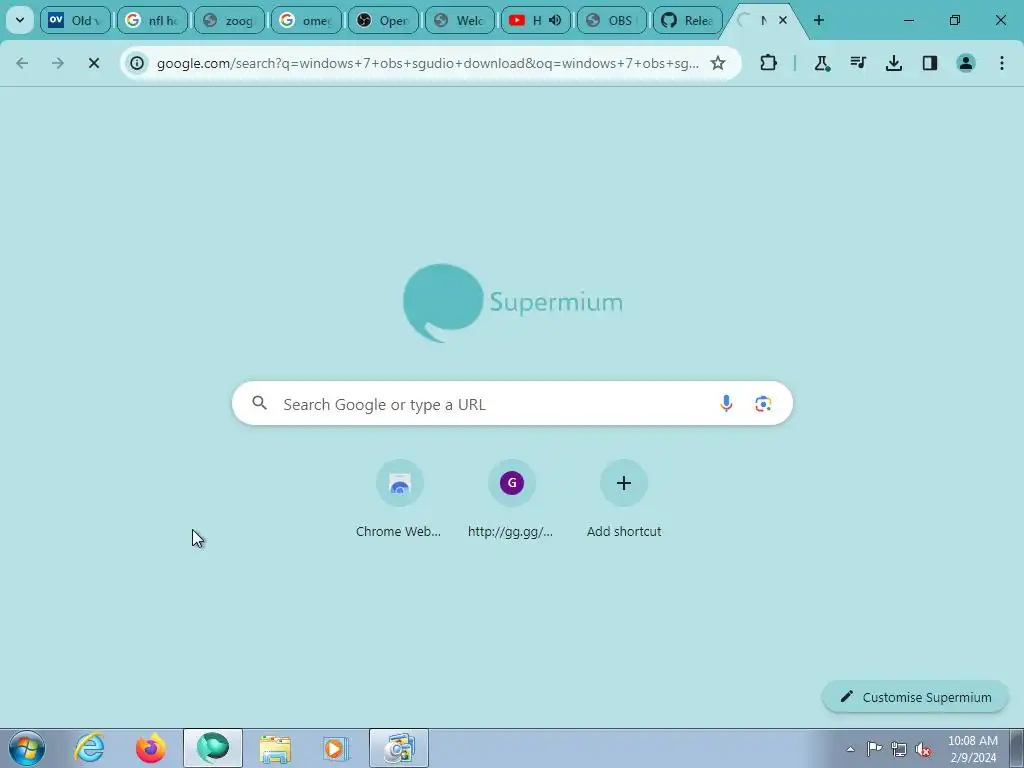
Task: Switch to the "Welc" tab
Action: point(460,20)
